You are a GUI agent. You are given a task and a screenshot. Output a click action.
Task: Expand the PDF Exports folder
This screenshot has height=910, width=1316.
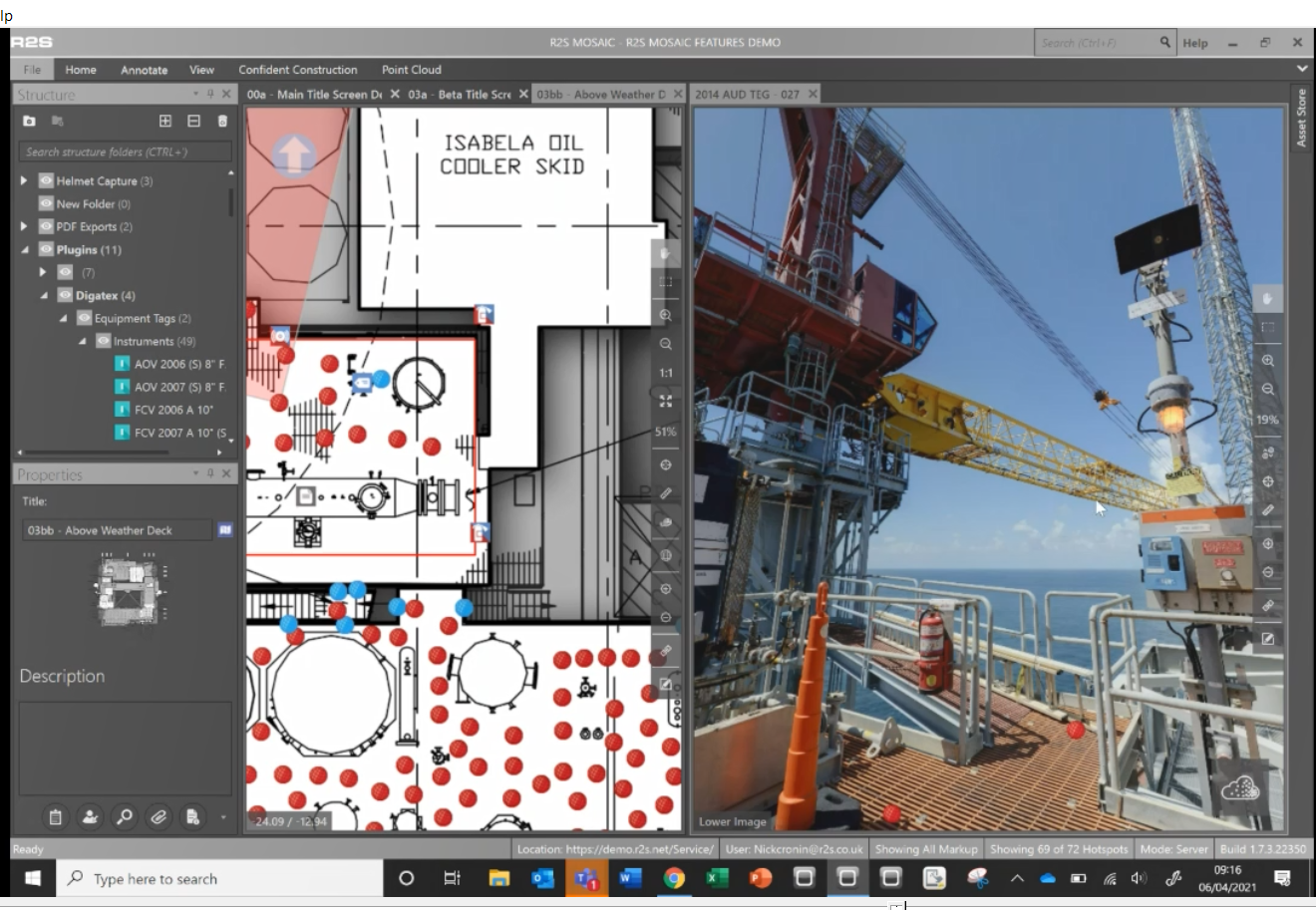[x=24, y=226]
